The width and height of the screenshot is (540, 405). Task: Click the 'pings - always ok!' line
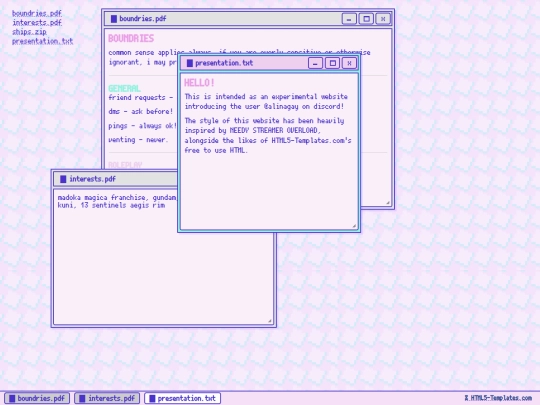tap(142, 126)
